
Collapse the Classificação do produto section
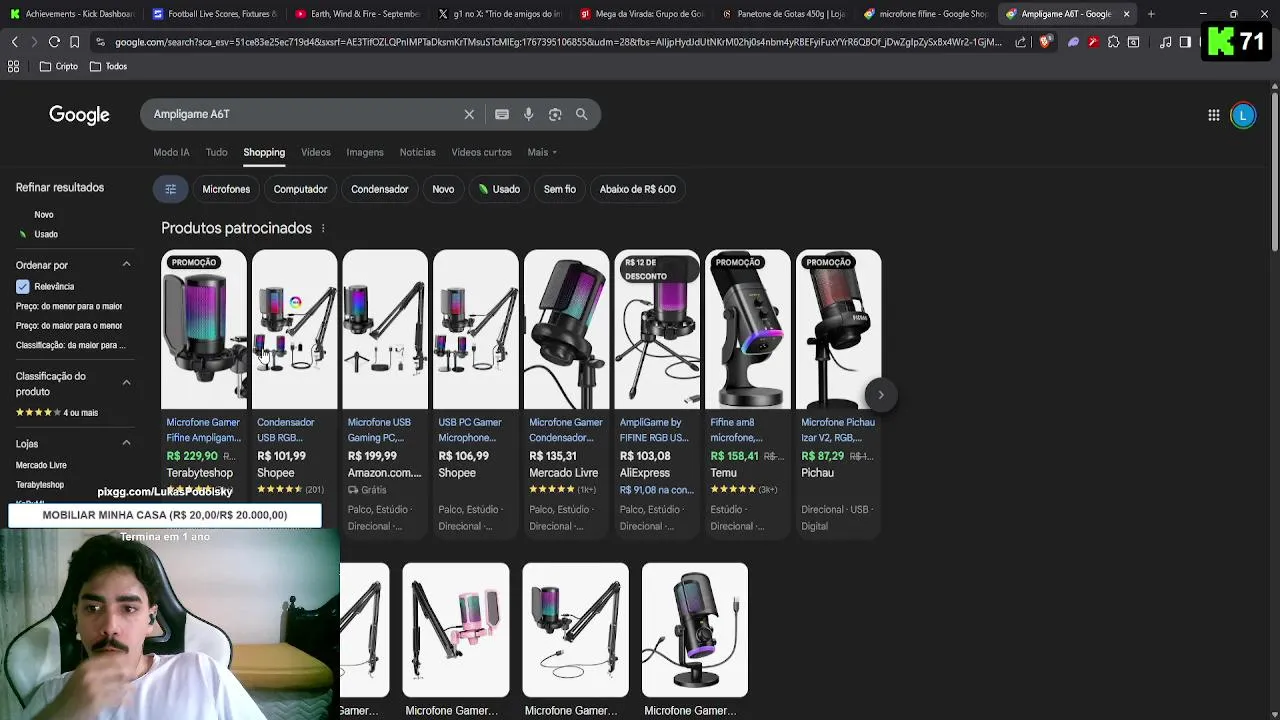click(126, 383)
